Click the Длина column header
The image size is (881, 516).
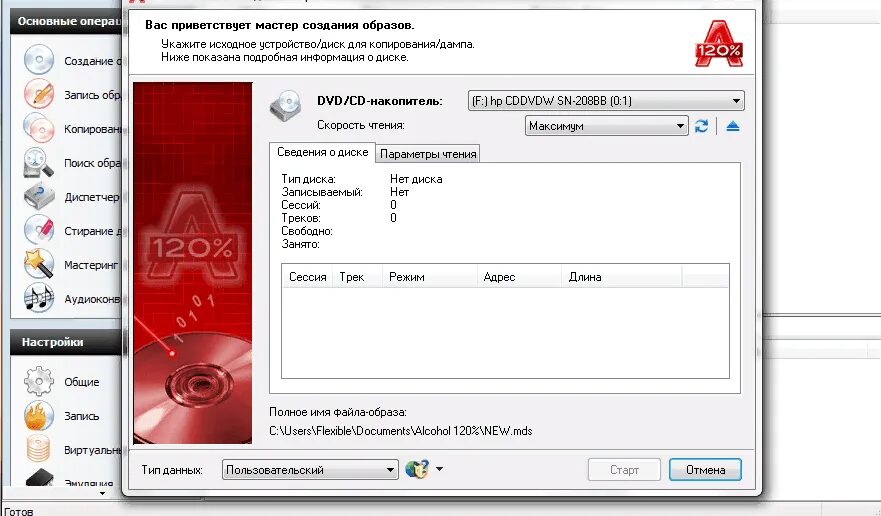621,277
